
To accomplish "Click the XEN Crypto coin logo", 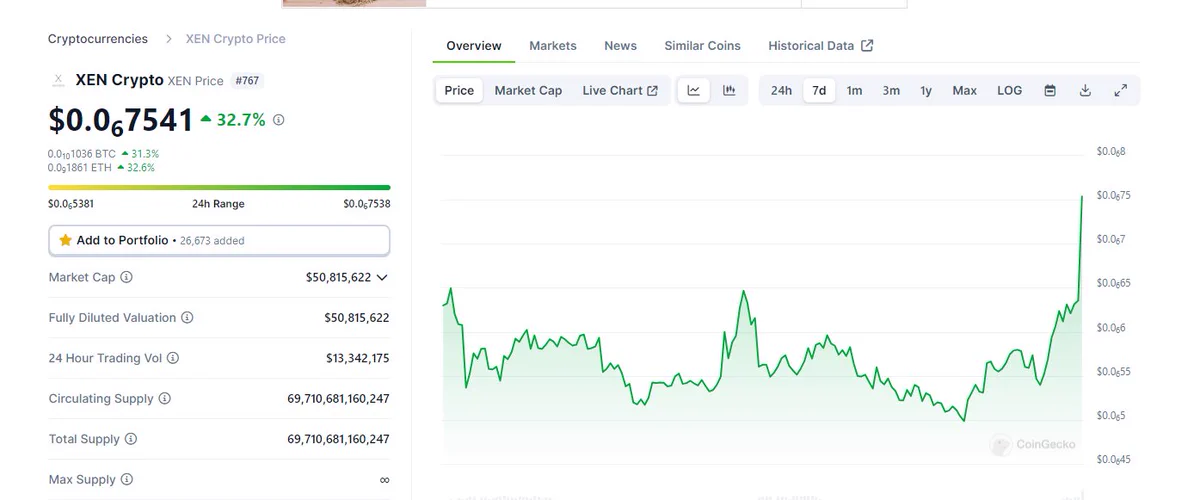I will 57,80.
